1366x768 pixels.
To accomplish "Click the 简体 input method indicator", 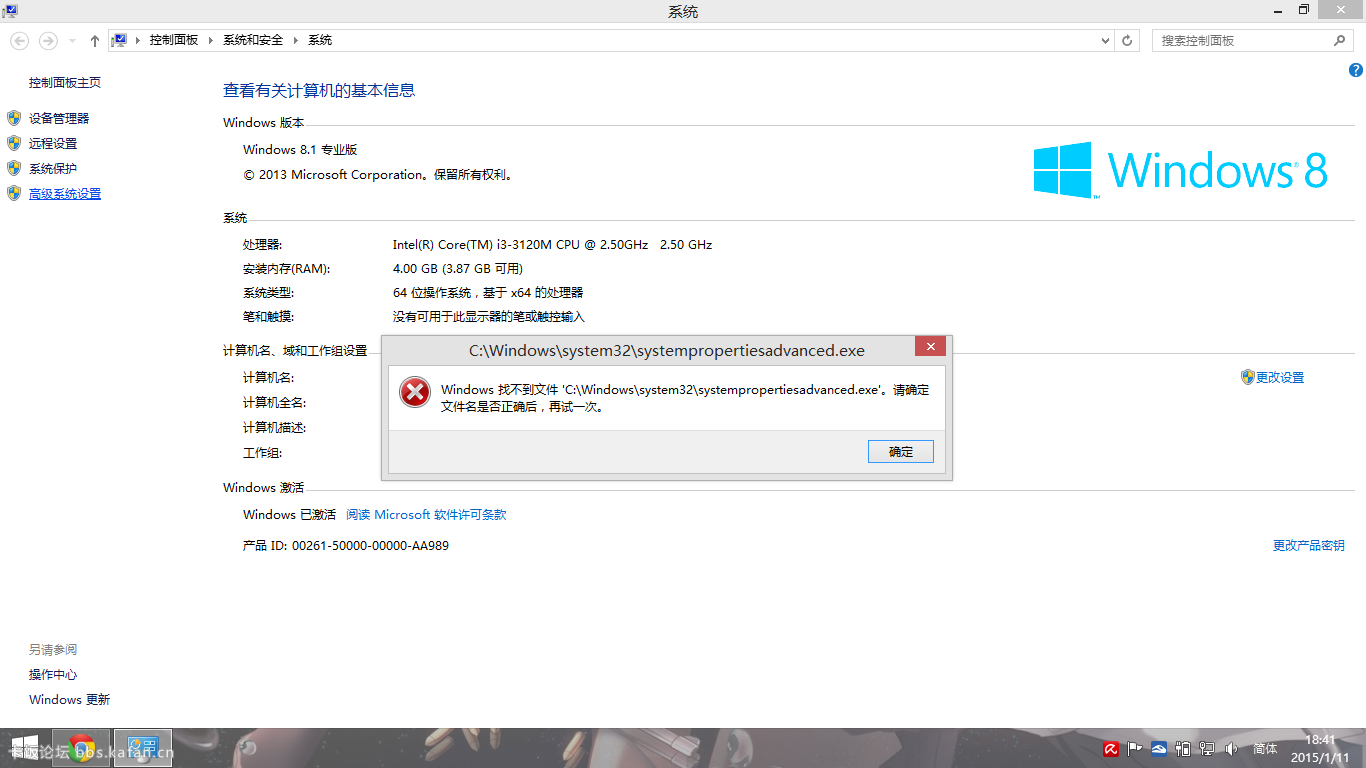I will [x=1265, y=748].
